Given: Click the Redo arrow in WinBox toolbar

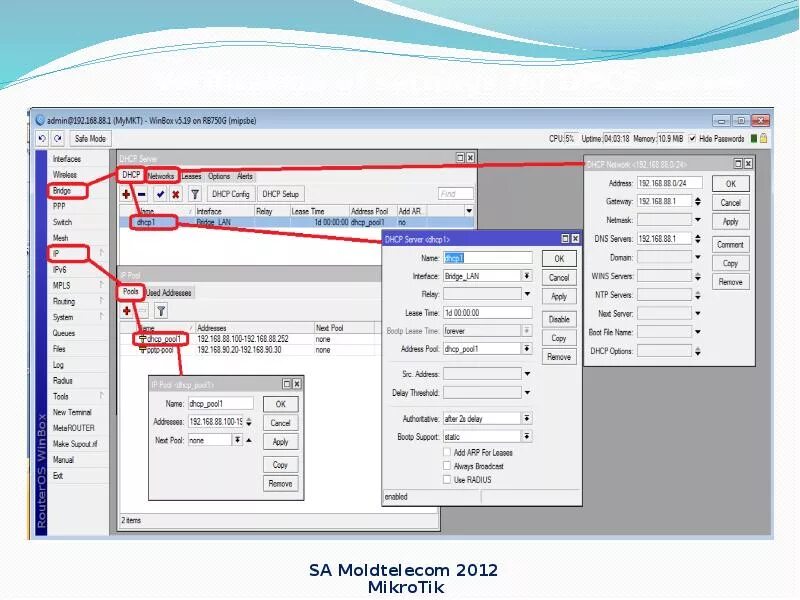Looking at the screenshot, I should click(x=58, y=138).
